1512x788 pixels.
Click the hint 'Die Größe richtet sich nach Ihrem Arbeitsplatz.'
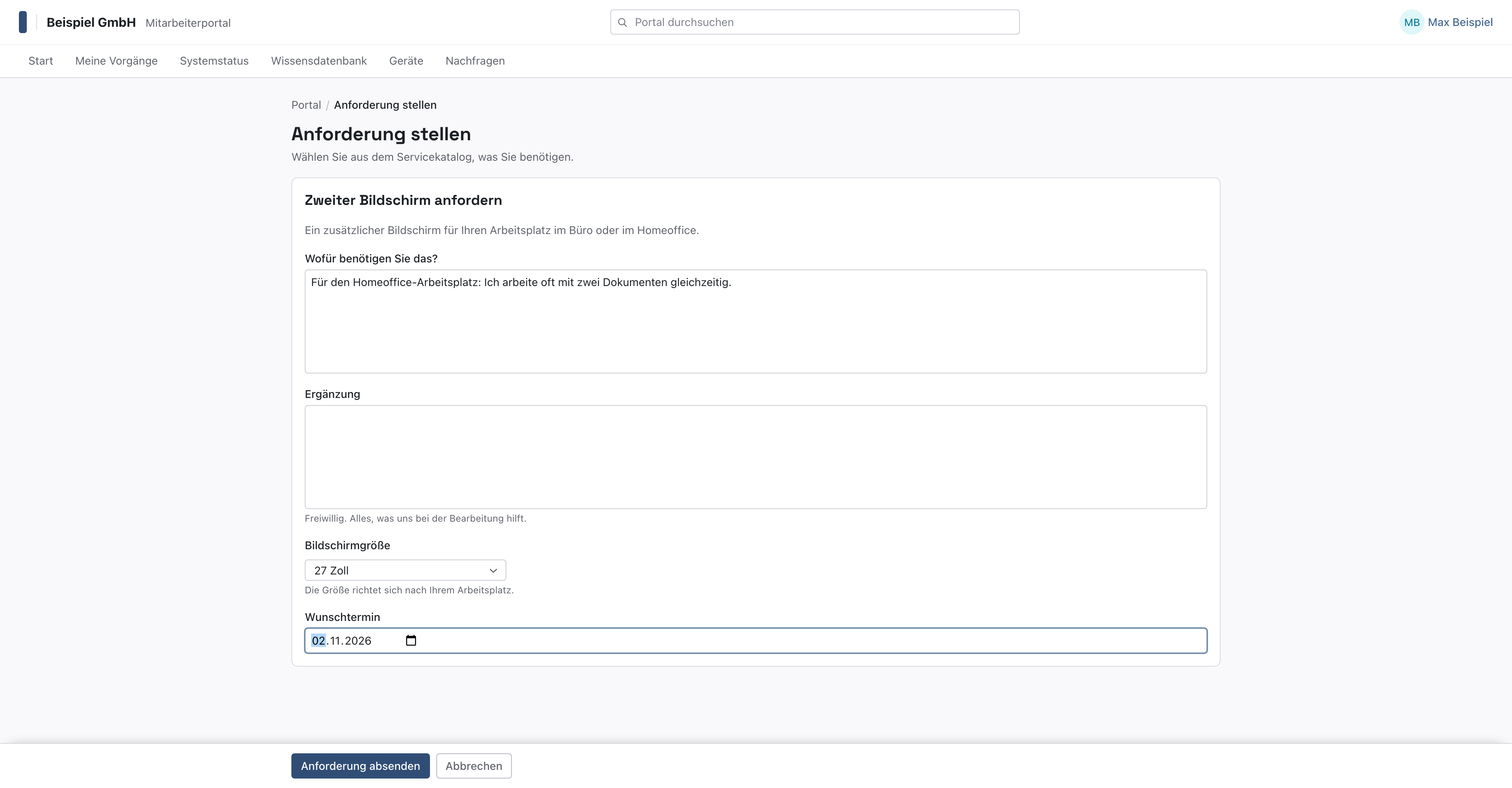click(409, 590)
